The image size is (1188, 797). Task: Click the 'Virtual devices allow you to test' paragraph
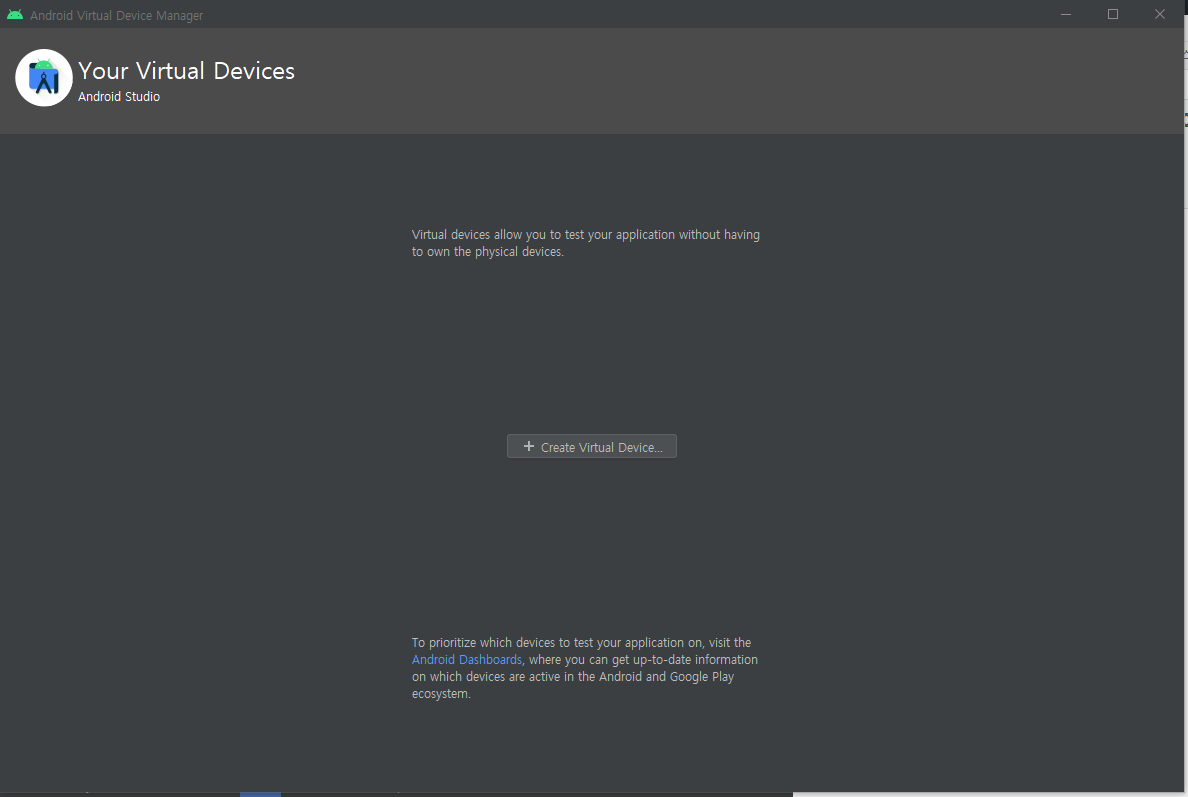pyautogui.click(x=586, y=243)
